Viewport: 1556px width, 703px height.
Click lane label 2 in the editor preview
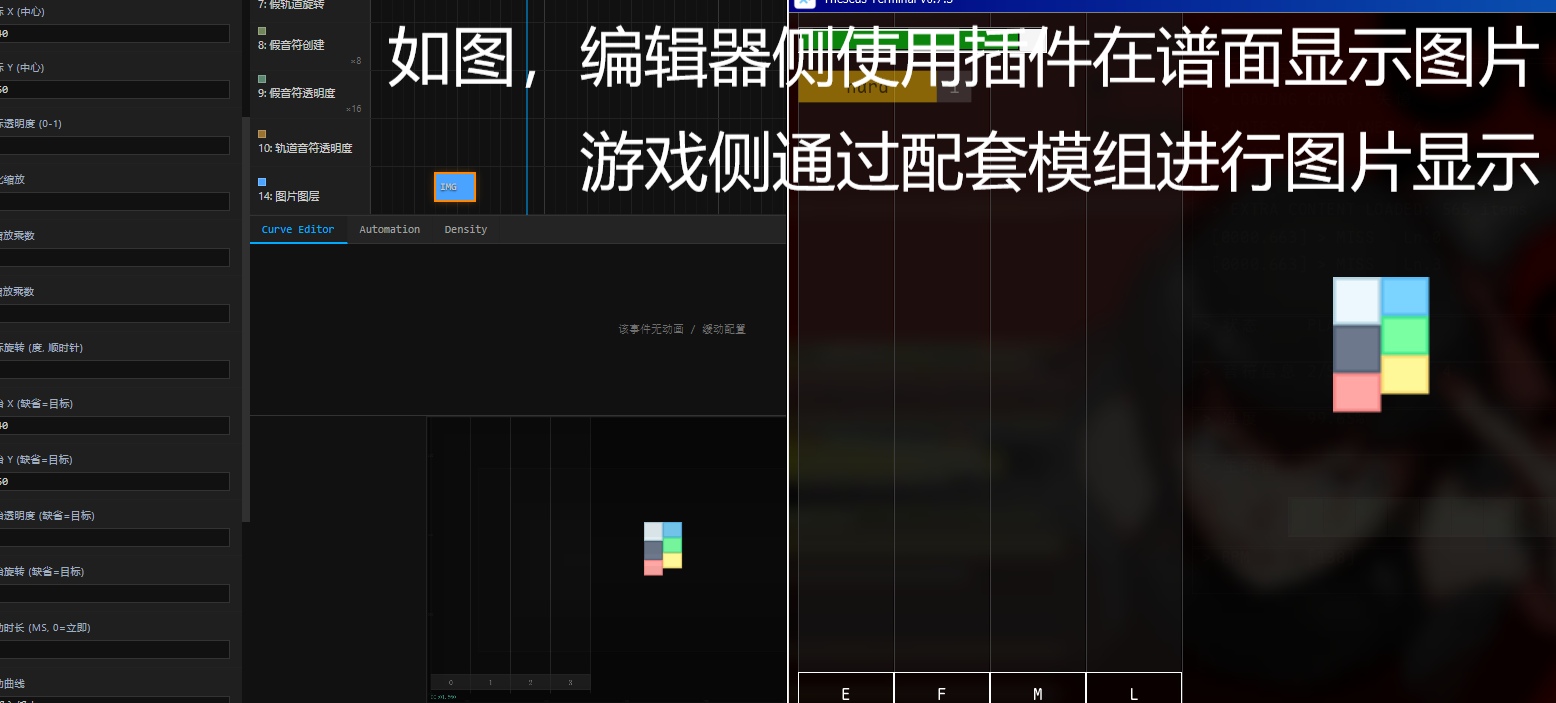coord(530,682)
